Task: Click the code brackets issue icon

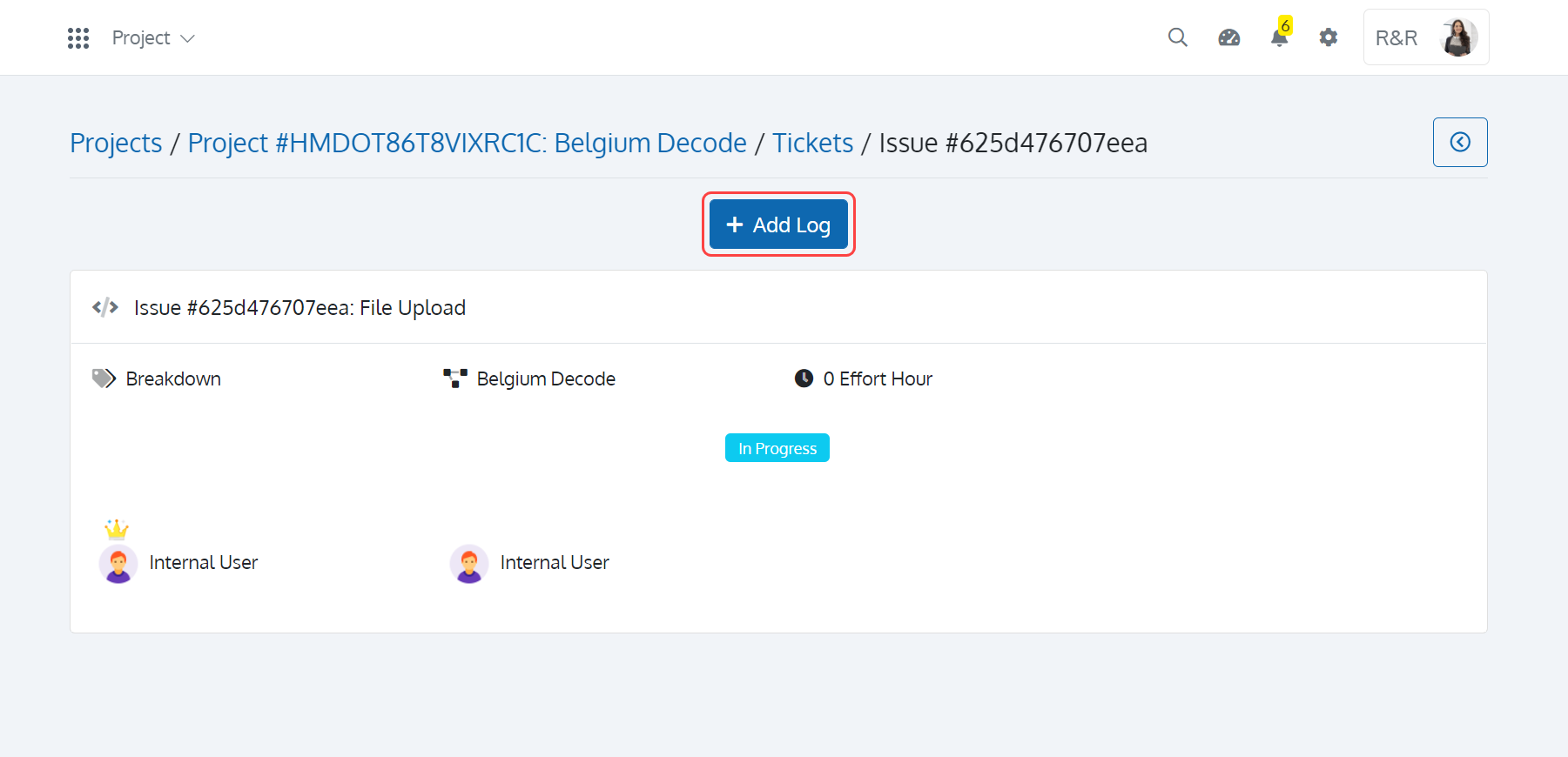Action: 105,307
